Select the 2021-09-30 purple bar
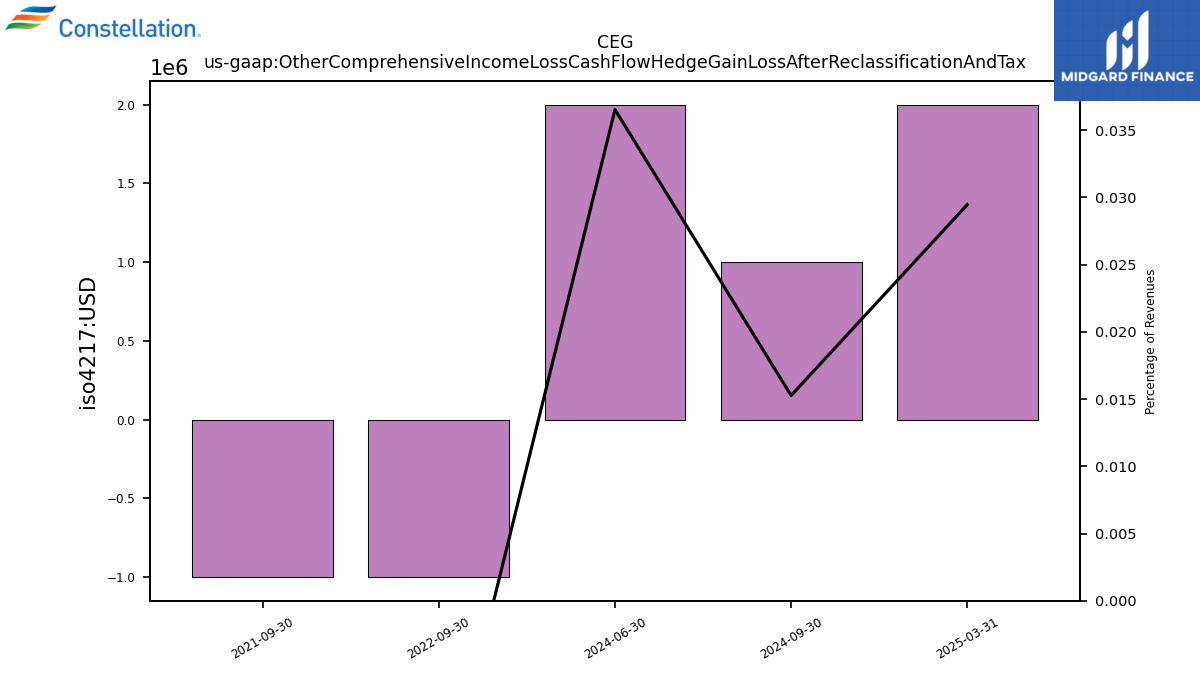 (263, 498)
